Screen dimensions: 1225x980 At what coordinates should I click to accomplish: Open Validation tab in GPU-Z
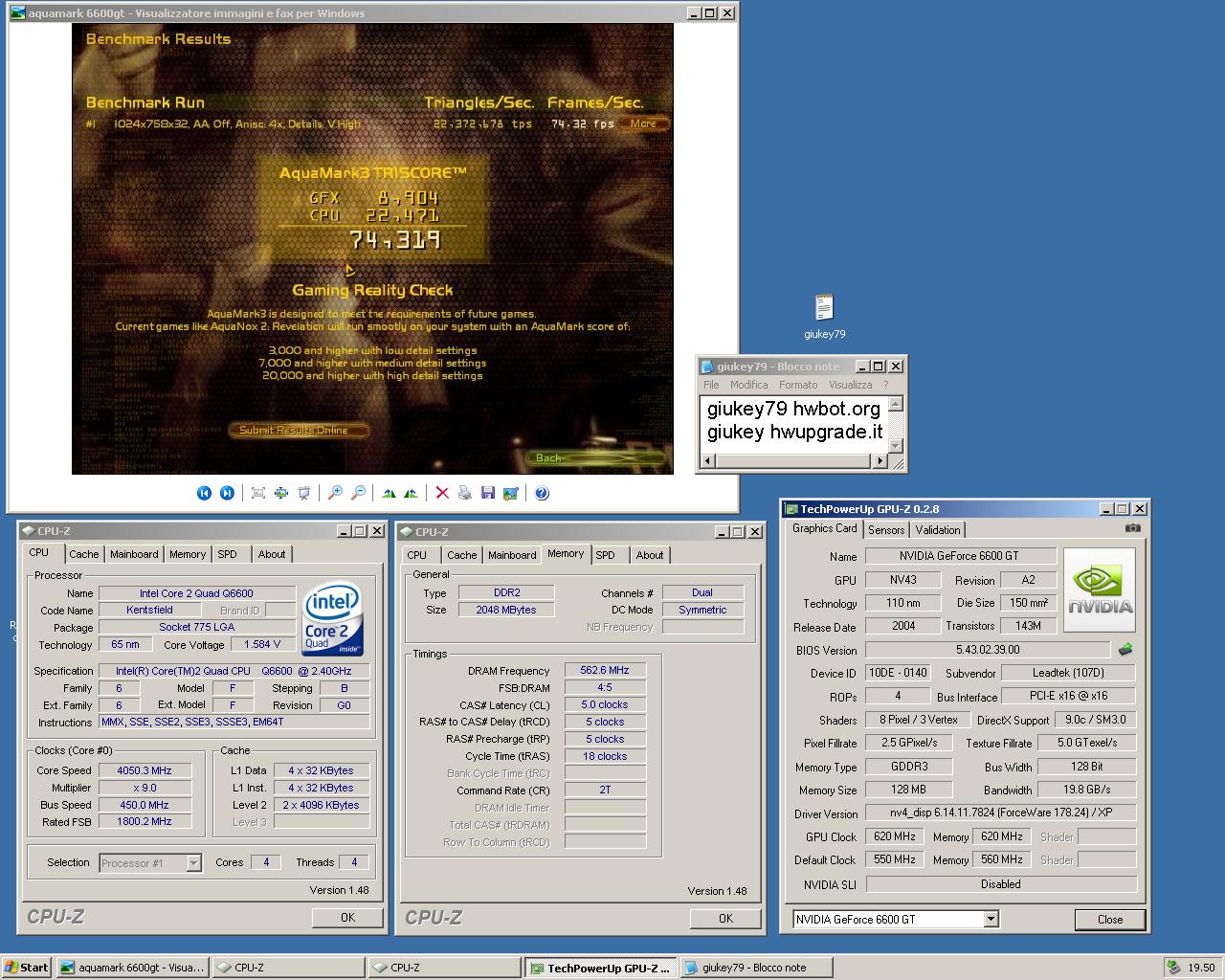click(938, 530)
